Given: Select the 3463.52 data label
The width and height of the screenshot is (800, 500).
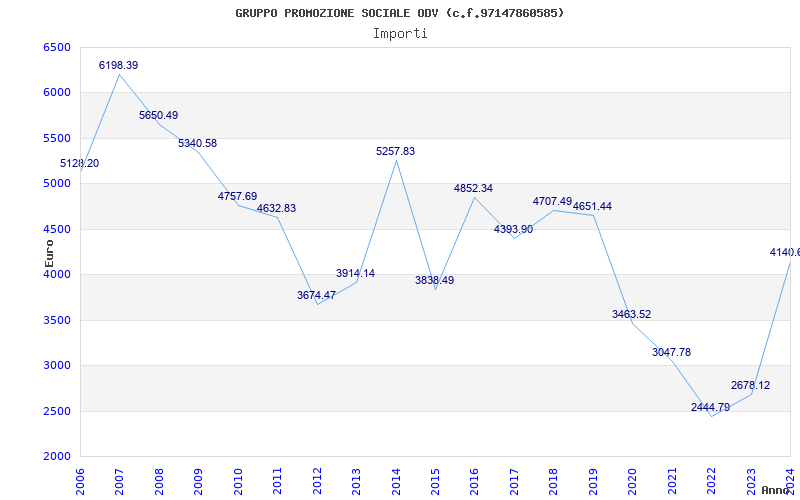Looking at the screenshot, I should coord(632,314).
